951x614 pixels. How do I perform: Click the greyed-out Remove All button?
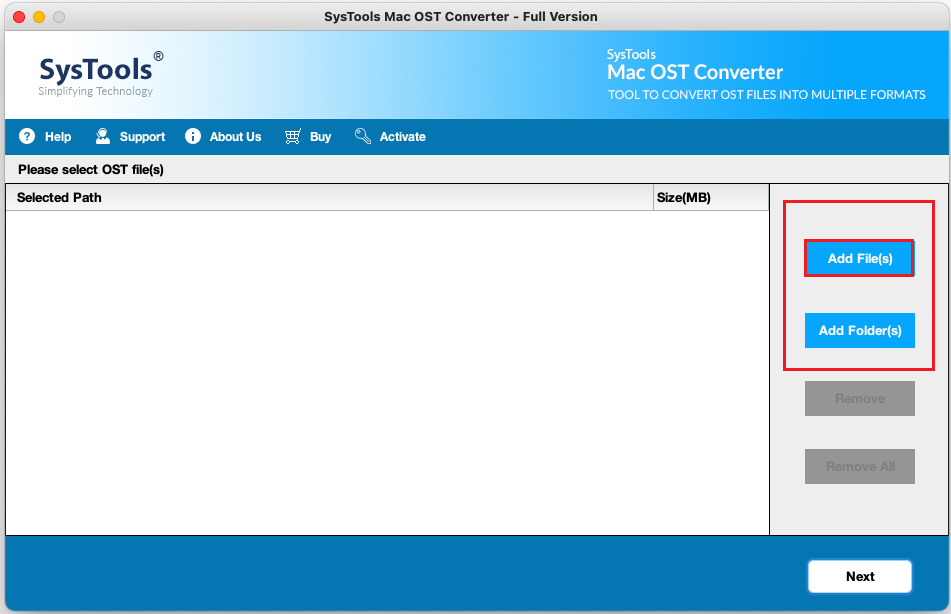coord(859,467)
